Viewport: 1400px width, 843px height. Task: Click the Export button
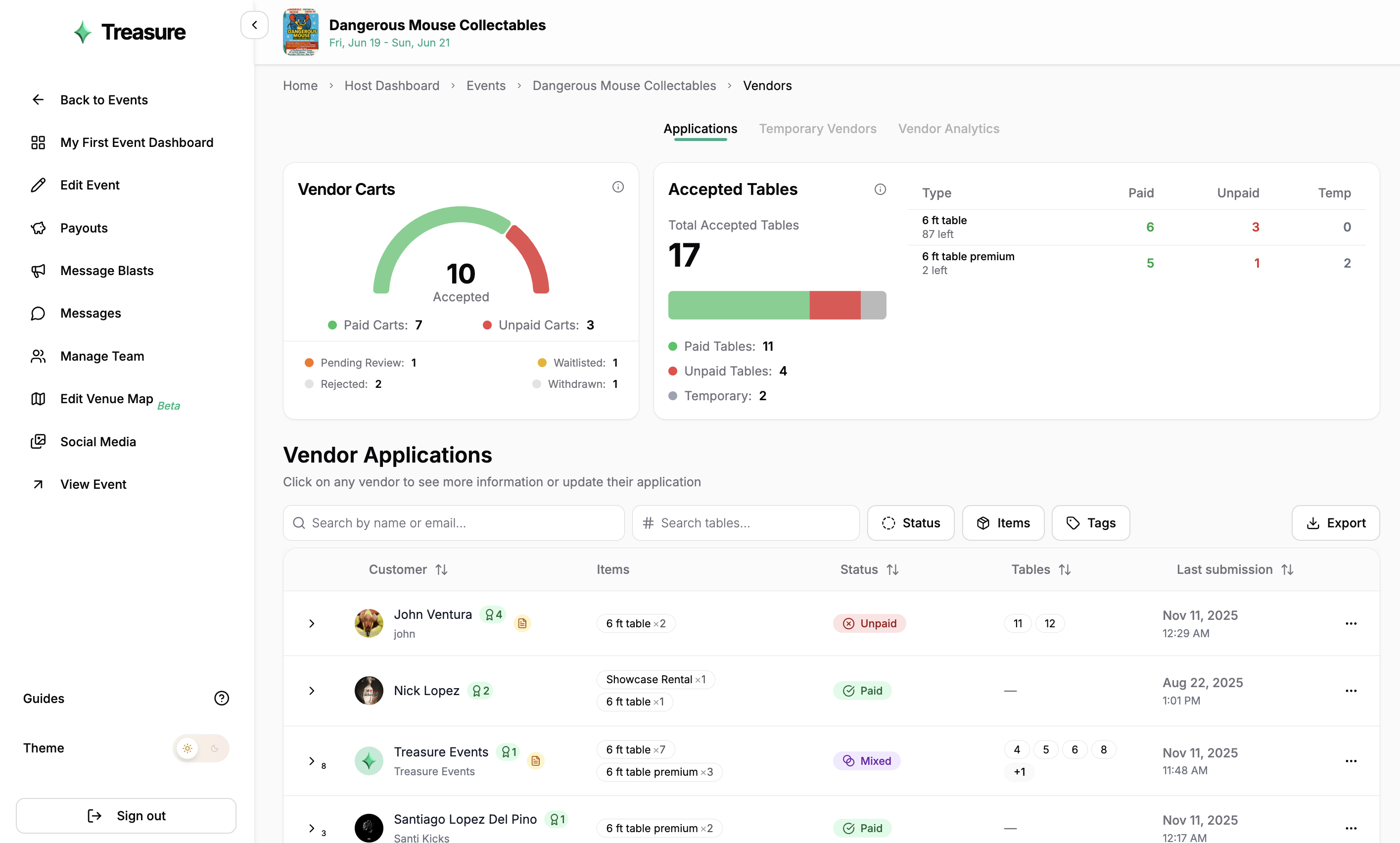pos(1335,522)
